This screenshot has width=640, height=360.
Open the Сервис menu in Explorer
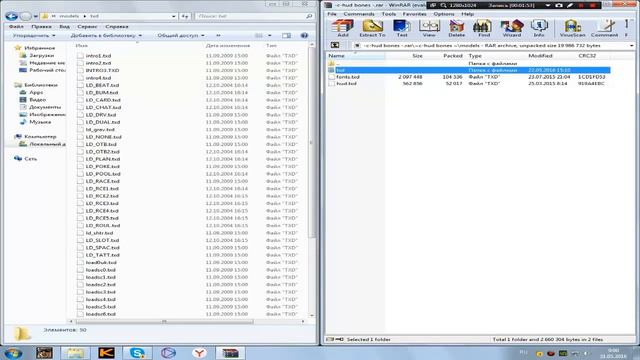click(x=87, y=27)
